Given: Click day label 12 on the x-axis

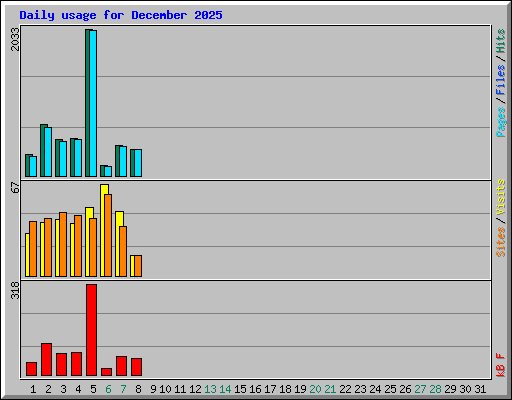Looking at the screenshot, I should (195, 389).
